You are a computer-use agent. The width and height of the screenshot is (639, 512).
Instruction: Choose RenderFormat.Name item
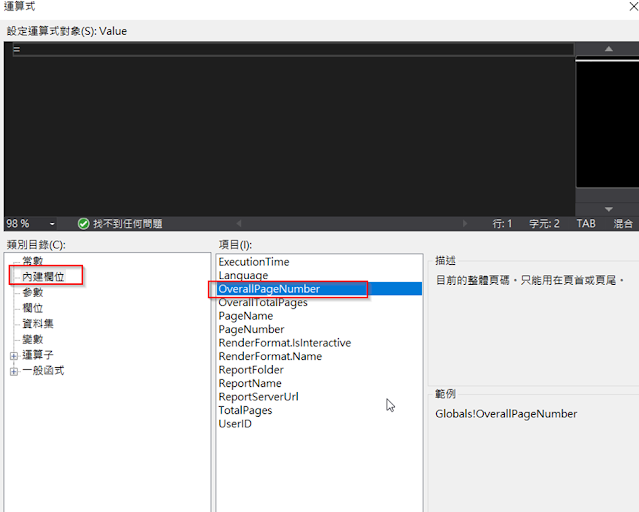(x=320, y=356)
